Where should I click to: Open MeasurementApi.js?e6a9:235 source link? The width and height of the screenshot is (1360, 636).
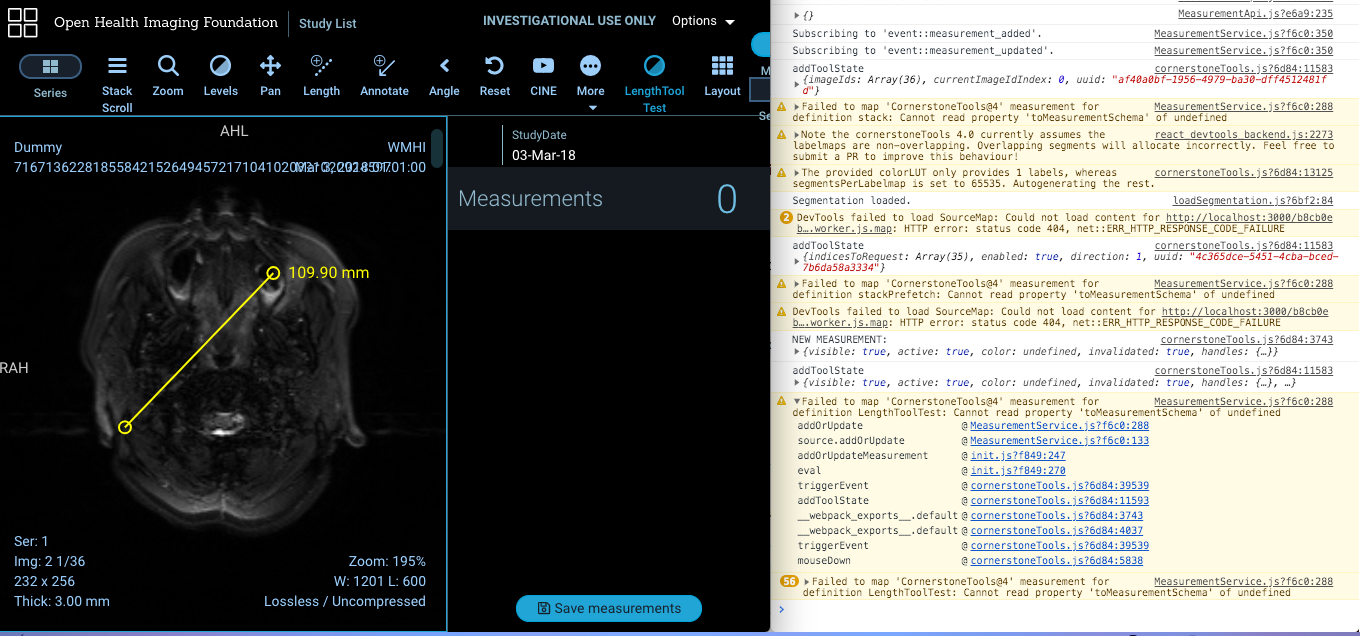point(1255,14)
